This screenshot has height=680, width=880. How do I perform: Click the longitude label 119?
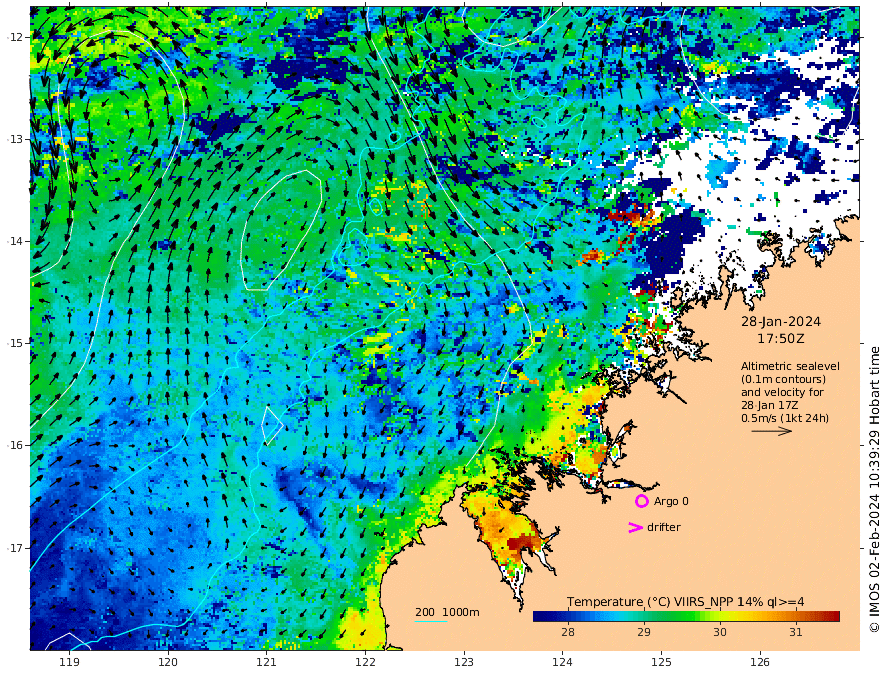coord(69,663)
